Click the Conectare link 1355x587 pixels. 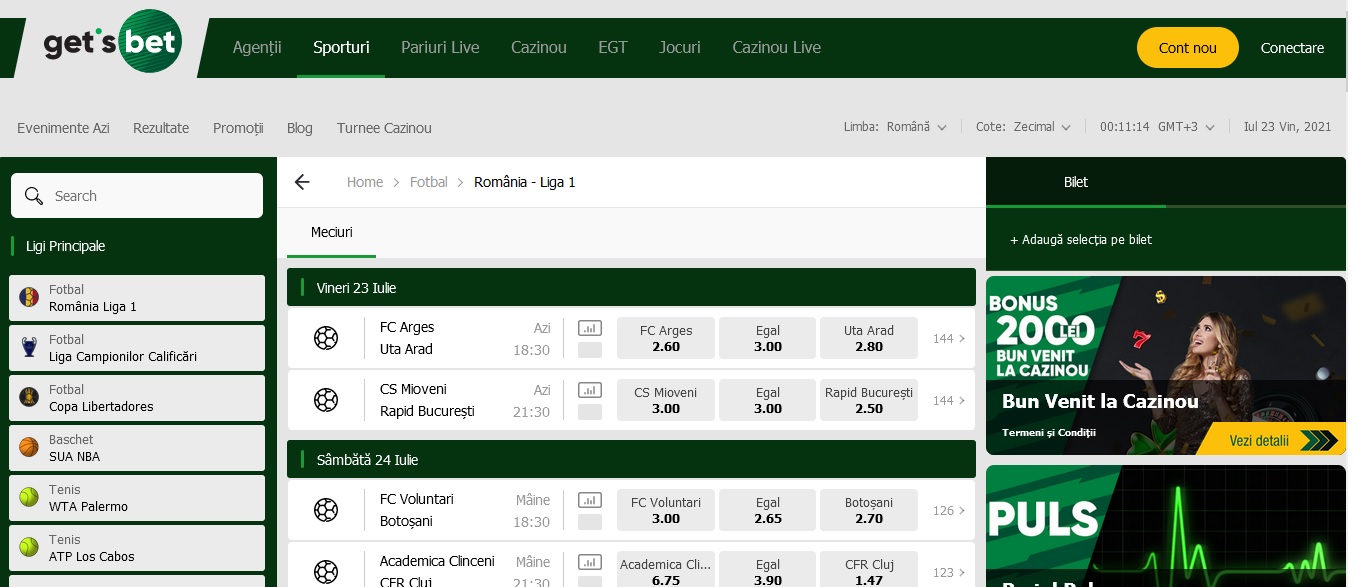(x=1292, y=48)
